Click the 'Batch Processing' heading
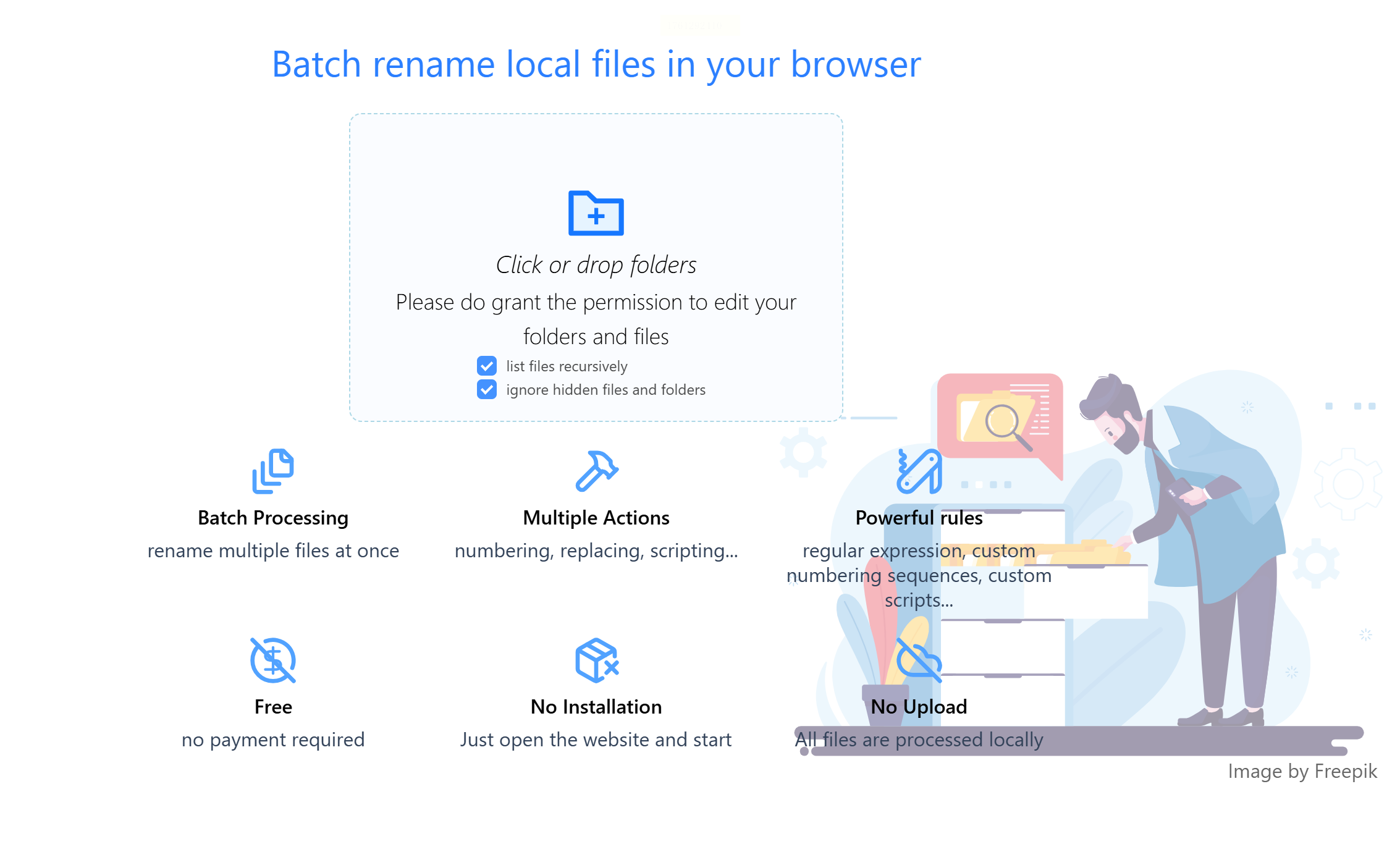1400x860 pixels. click(x=272, y=518)
